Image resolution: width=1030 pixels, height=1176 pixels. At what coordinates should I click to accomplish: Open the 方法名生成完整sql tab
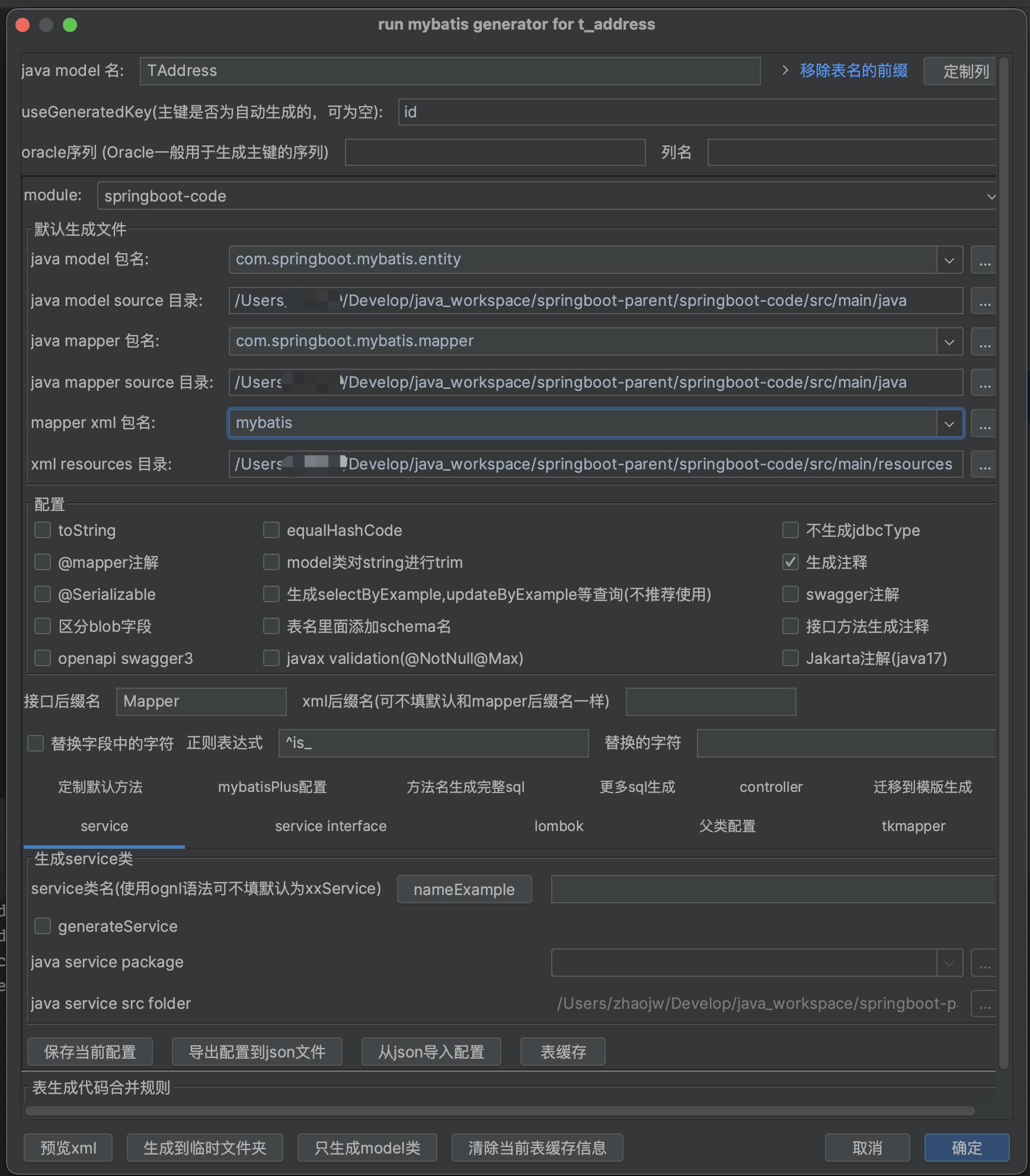(x=465, y=787)
